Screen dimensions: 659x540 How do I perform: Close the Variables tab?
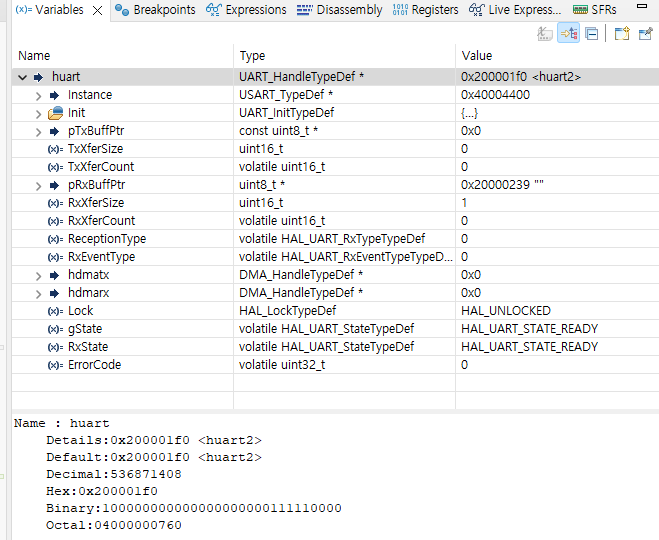click(x=98, y=11)
